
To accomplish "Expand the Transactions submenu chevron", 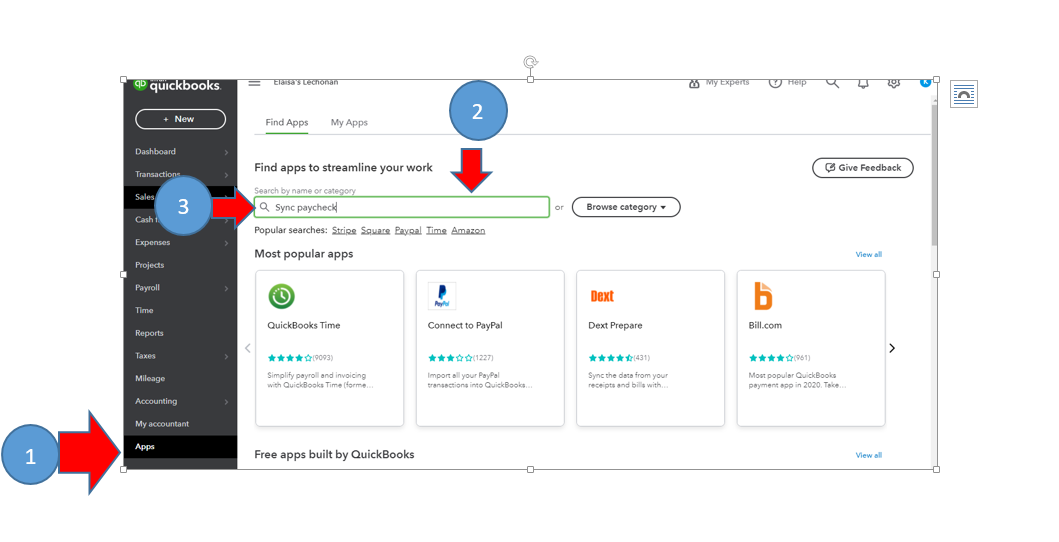I will click(226, 175).
